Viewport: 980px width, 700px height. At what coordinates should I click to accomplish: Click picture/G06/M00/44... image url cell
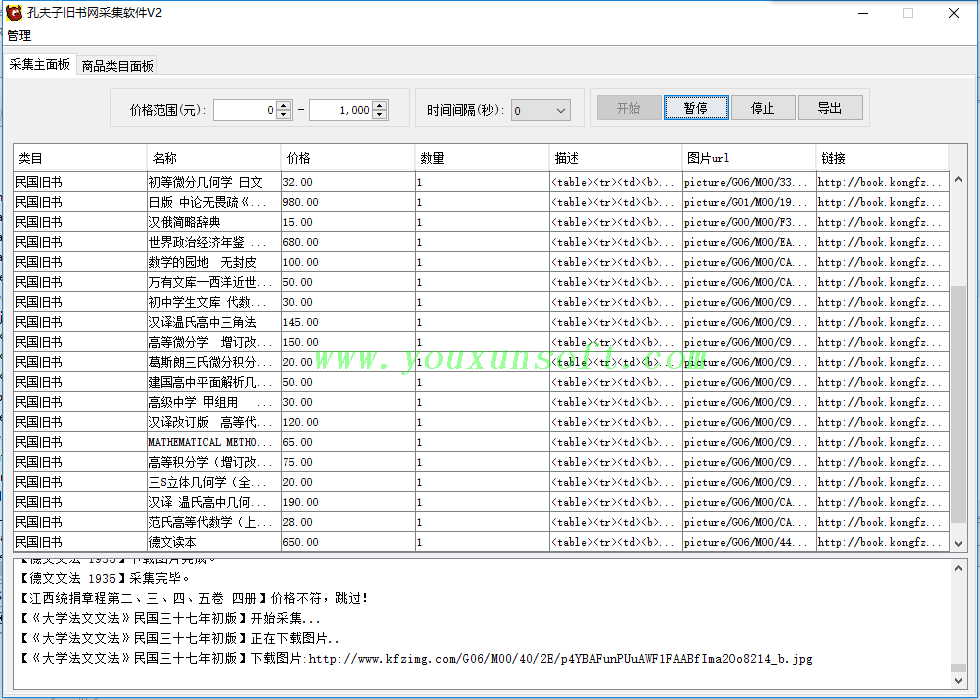749,542
